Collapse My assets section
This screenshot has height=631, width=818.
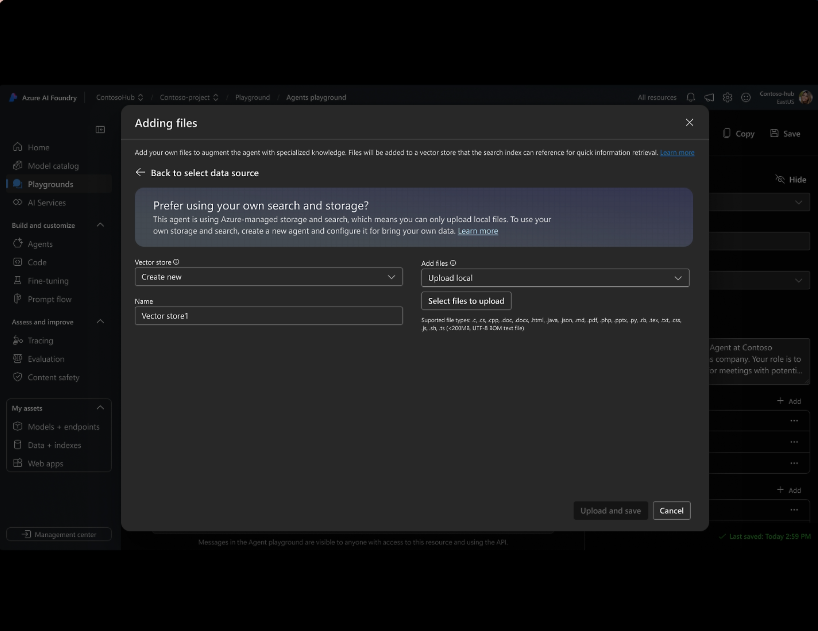pyautogui.click(x=101, y=408)
